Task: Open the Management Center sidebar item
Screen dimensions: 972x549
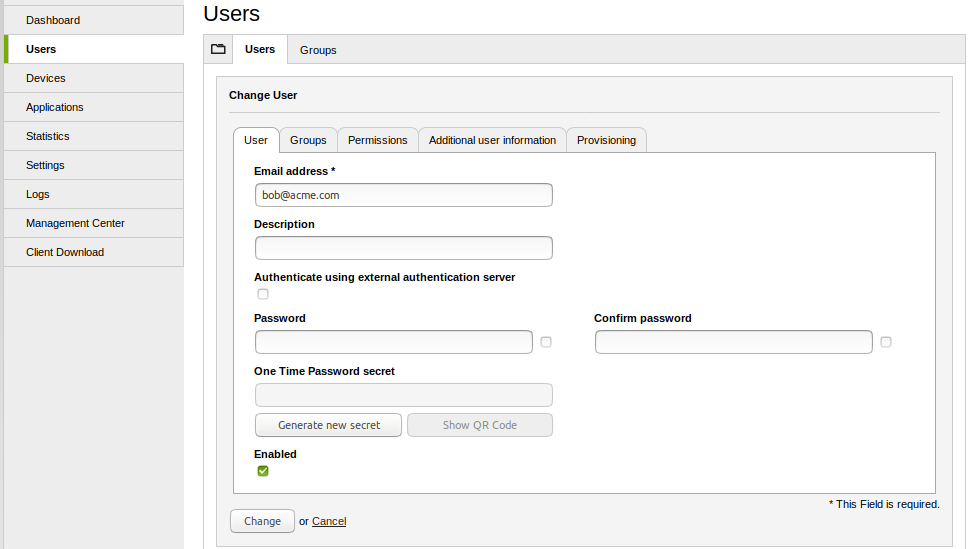Action: [75, 223]
